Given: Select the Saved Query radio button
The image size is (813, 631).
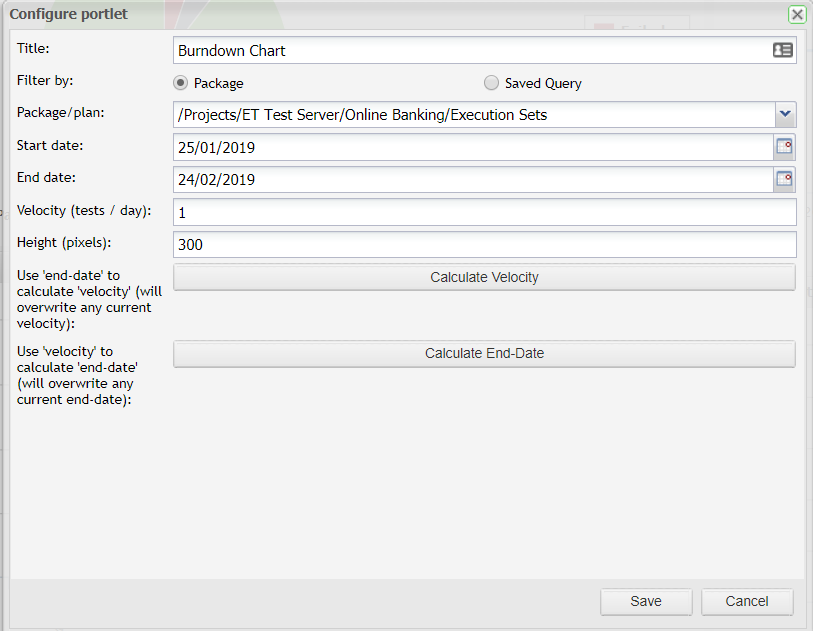Looking at the screenshot, I should click(491, 83).
